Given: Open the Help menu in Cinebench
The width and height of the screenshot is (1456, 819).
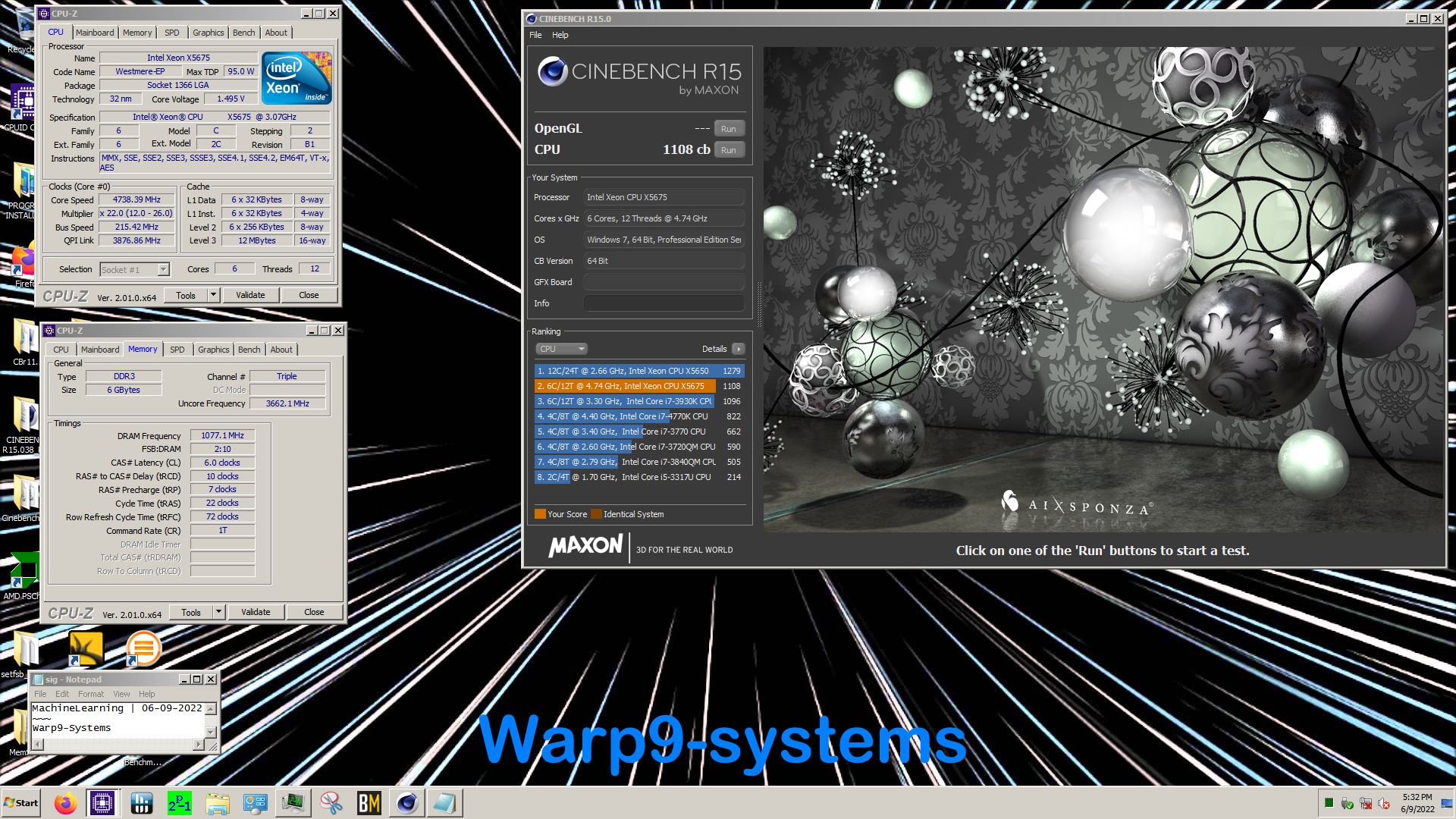Looking at the screenshot, I should [x=560, y=35].
